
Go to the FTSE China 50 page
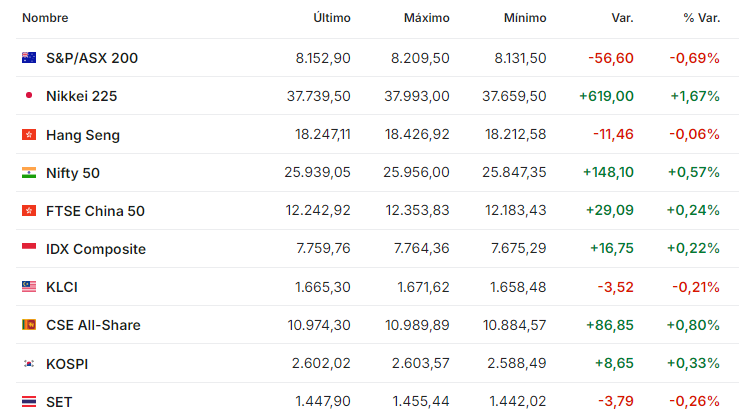(95, 211)
